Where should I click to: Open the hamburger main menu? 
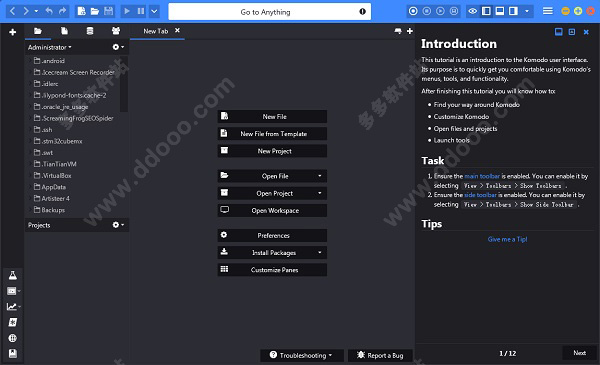pos(548,11)
